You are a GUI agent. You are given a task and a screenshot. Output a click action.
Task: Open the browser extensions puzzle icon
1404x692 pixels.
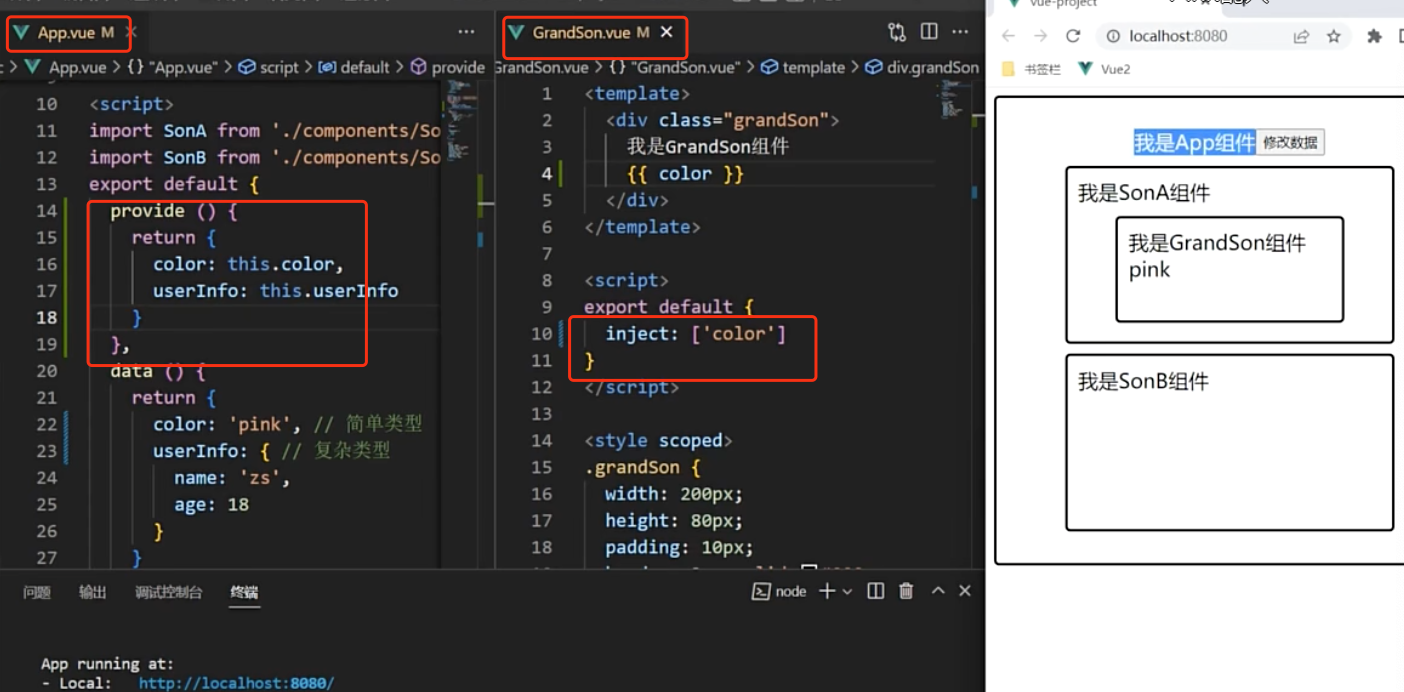[x=1374, y=36]
